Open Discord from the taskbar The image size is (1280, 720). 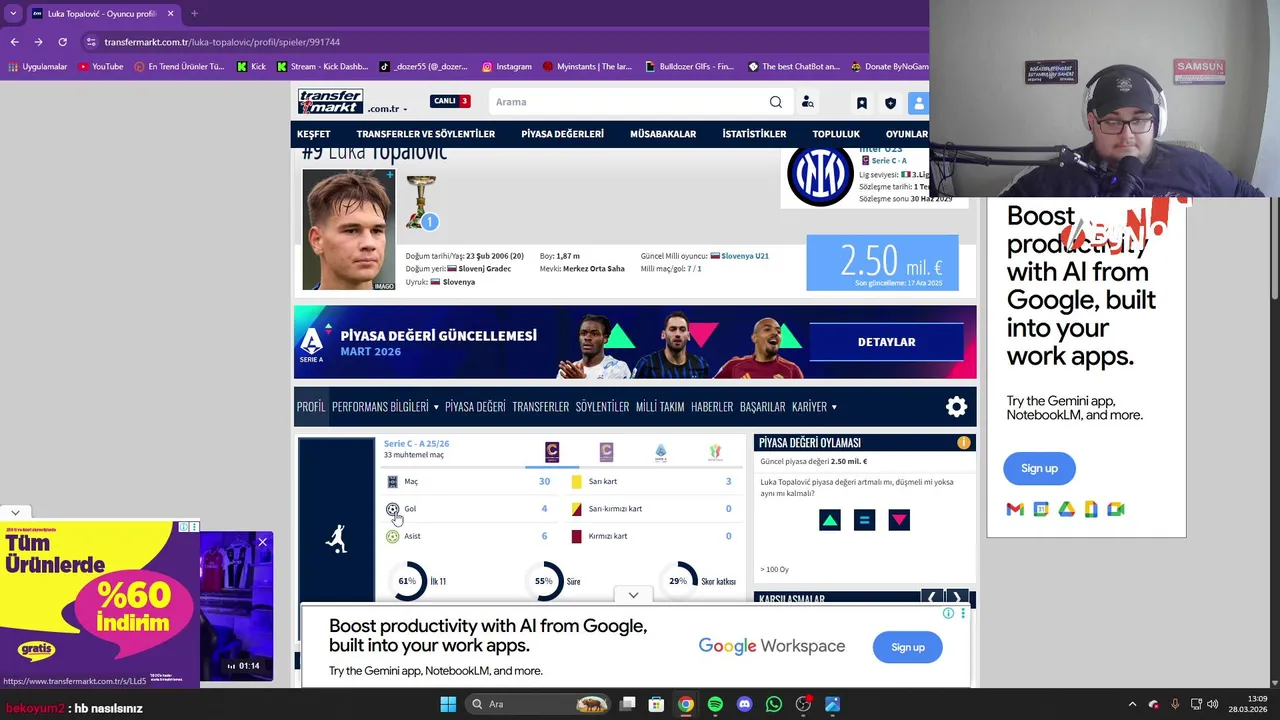pyautogui.click(x=744, y=704)
